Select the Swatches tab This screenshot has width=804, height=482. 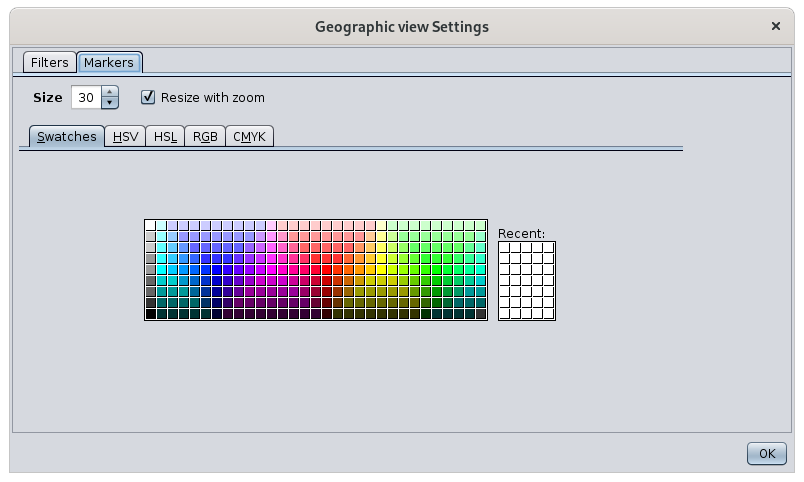pos(67,137)
